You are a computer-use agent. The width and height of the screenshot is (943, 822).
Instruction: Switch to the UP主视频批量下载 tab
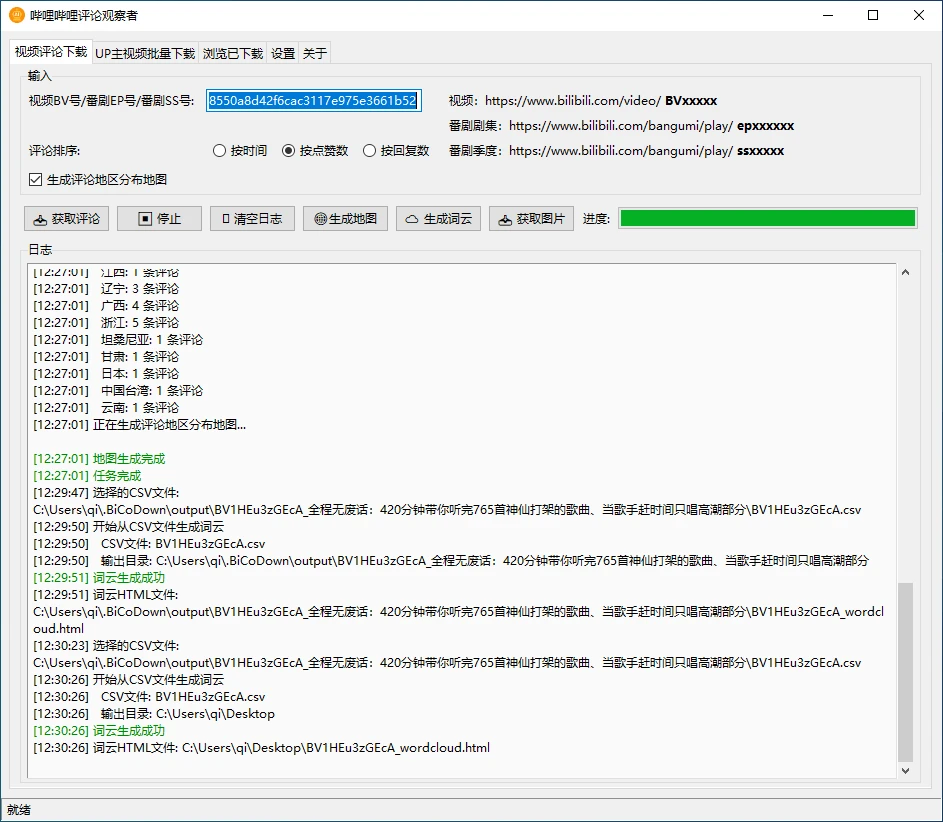(x=145, y=54)
